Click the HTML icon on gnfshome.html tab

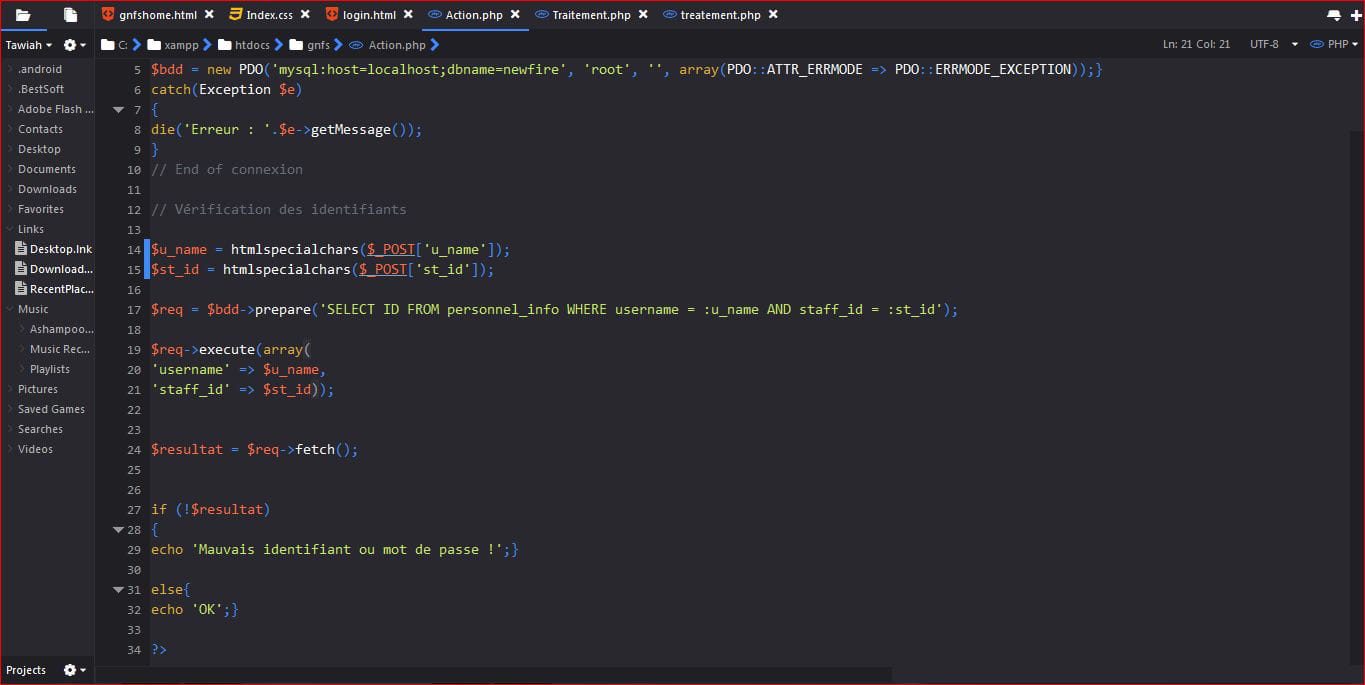109,15
